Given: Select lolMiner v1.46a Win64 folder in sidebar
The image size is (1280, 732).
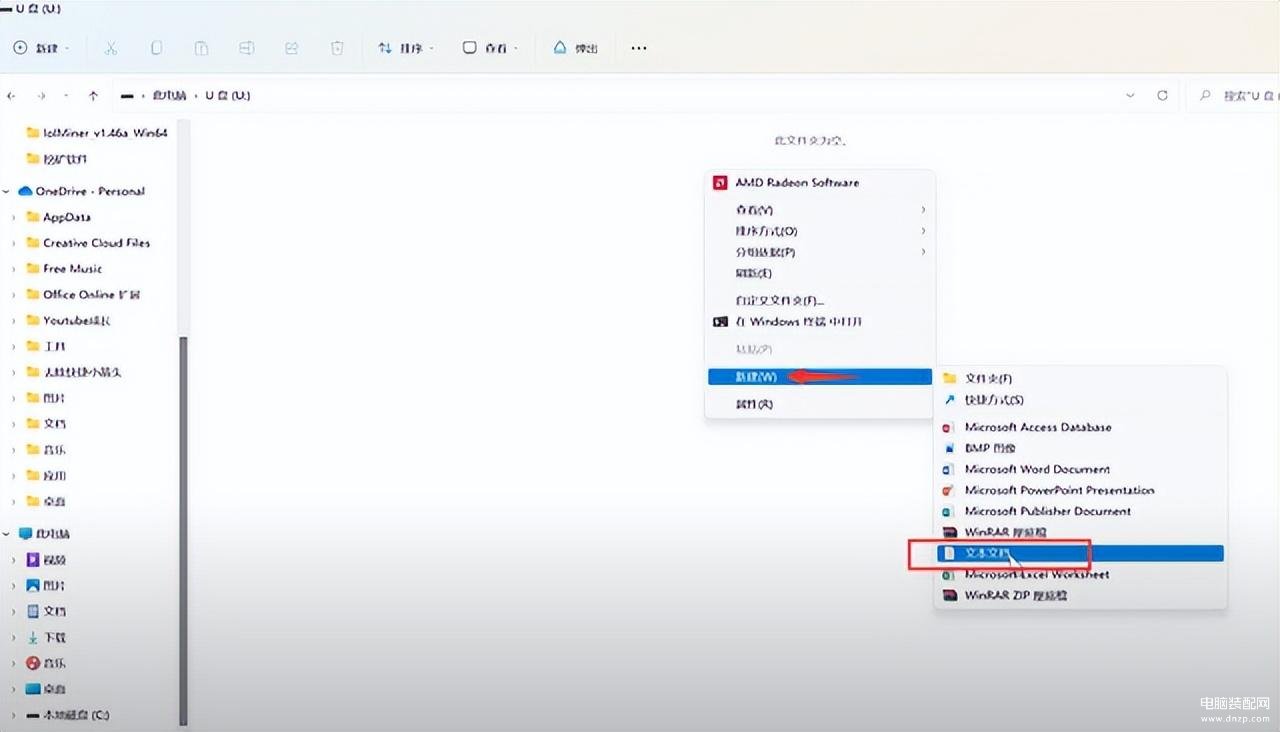Looking at the screenshot, I should tap(97, 132).
